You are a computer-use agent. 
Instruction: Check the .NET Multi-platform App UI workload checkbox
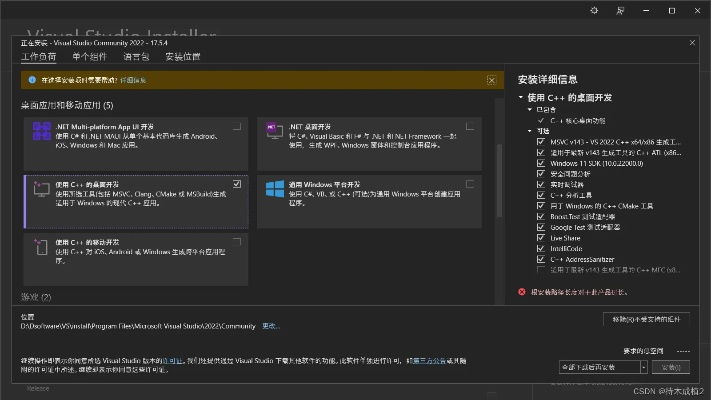(x=237, y=127)
